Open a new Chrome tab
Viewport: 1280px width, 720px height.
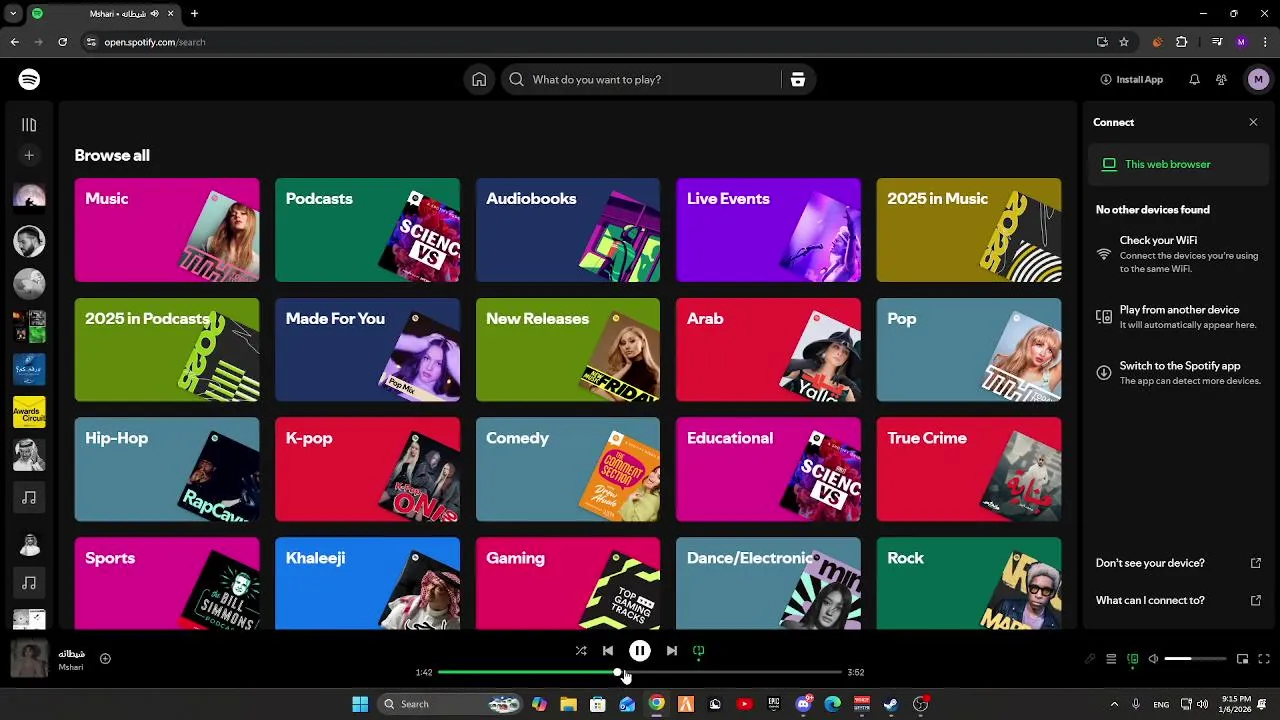pos(194,14)
